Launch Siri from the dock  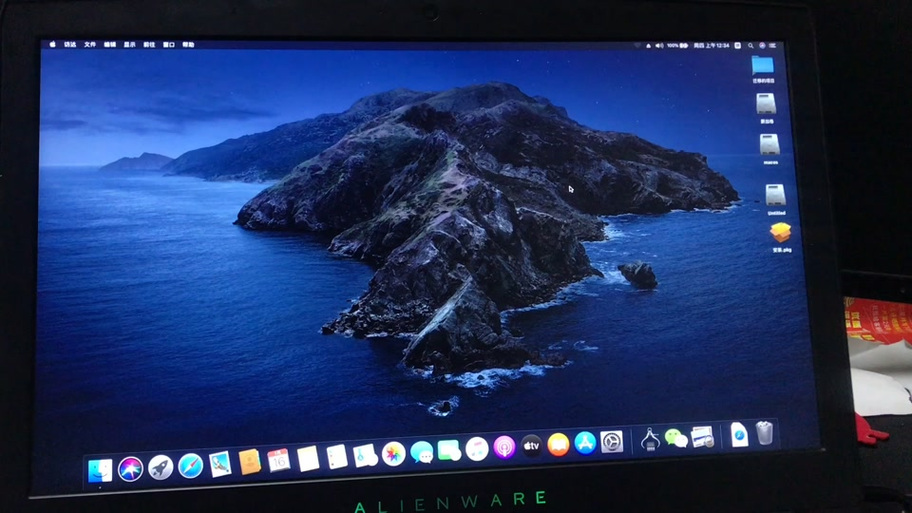click(130, 469)
